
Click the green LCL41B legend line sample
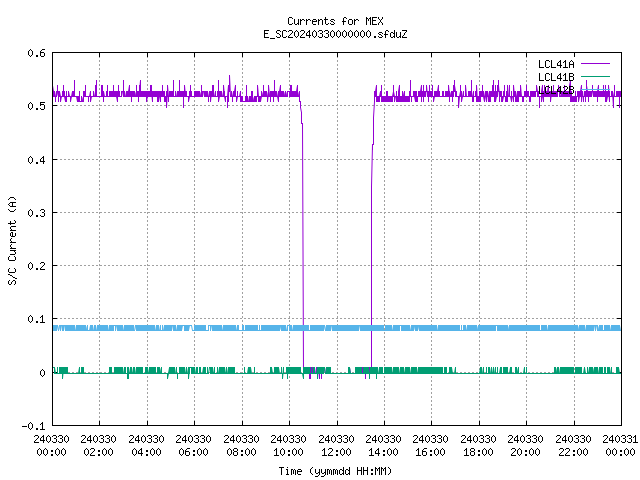coord(595,76)
